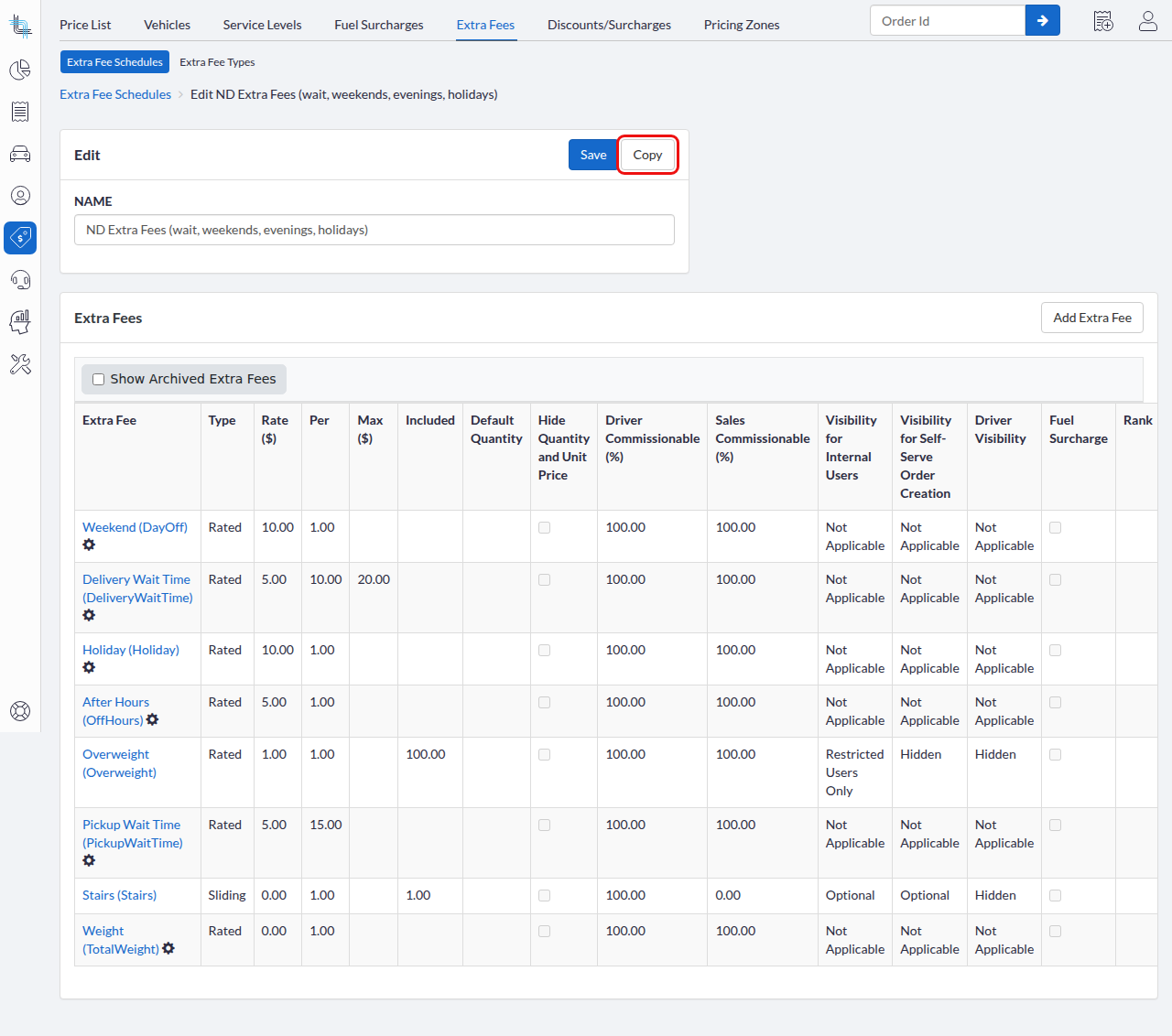Open the Holiday (Holiday) fee link

pyautogui.click(x=131, y=650)
